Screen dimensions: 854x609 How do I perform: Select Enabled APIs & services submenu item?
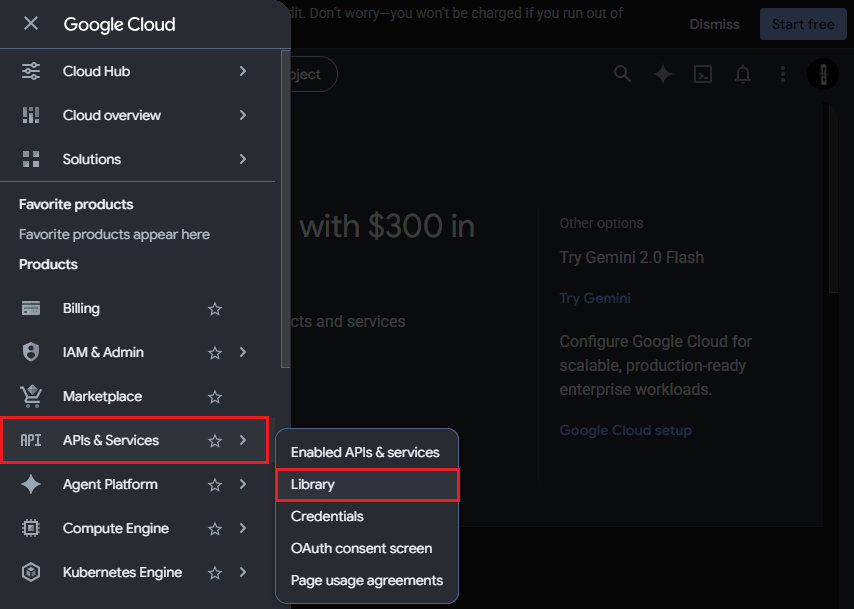[x=367, y=452]
